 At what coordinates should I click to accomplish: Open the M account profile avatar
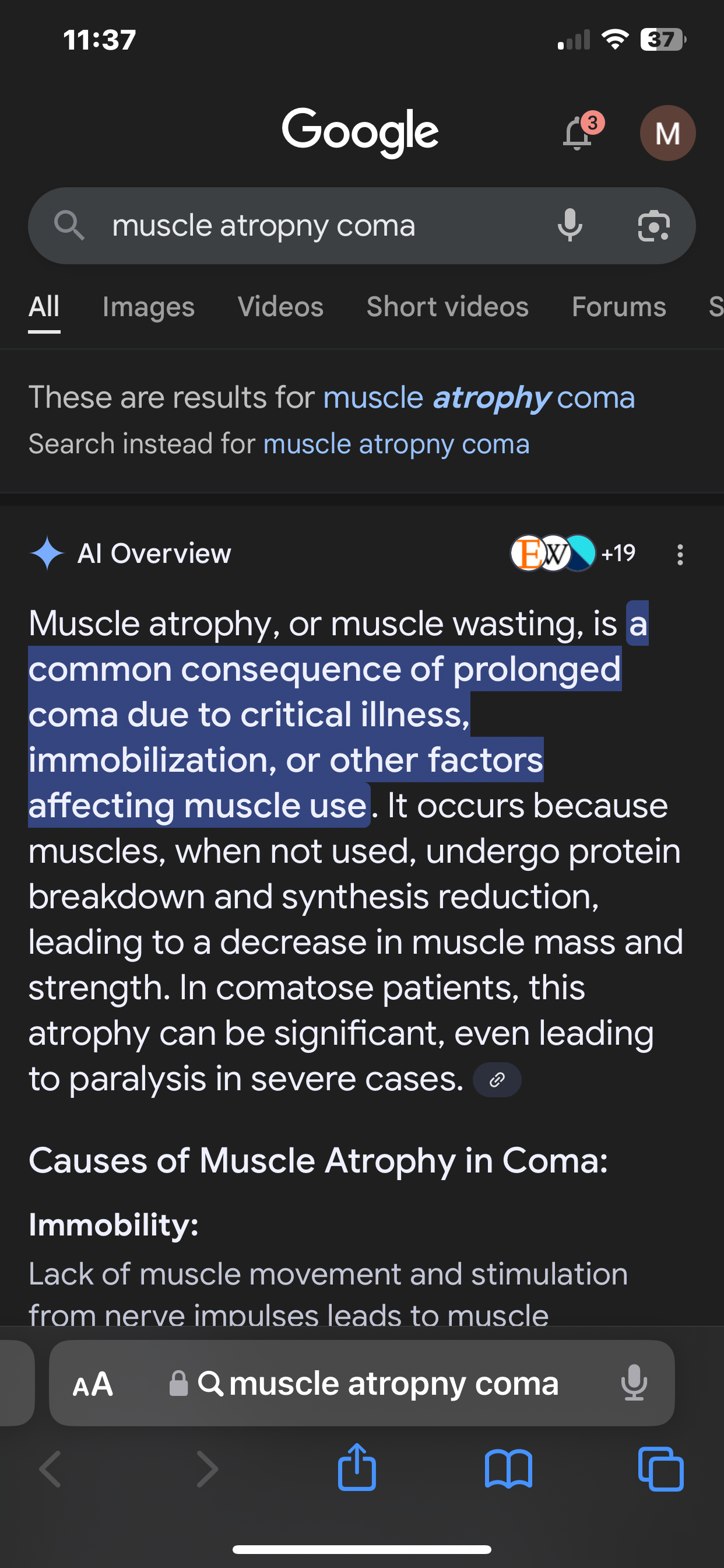tap(667, 132)
